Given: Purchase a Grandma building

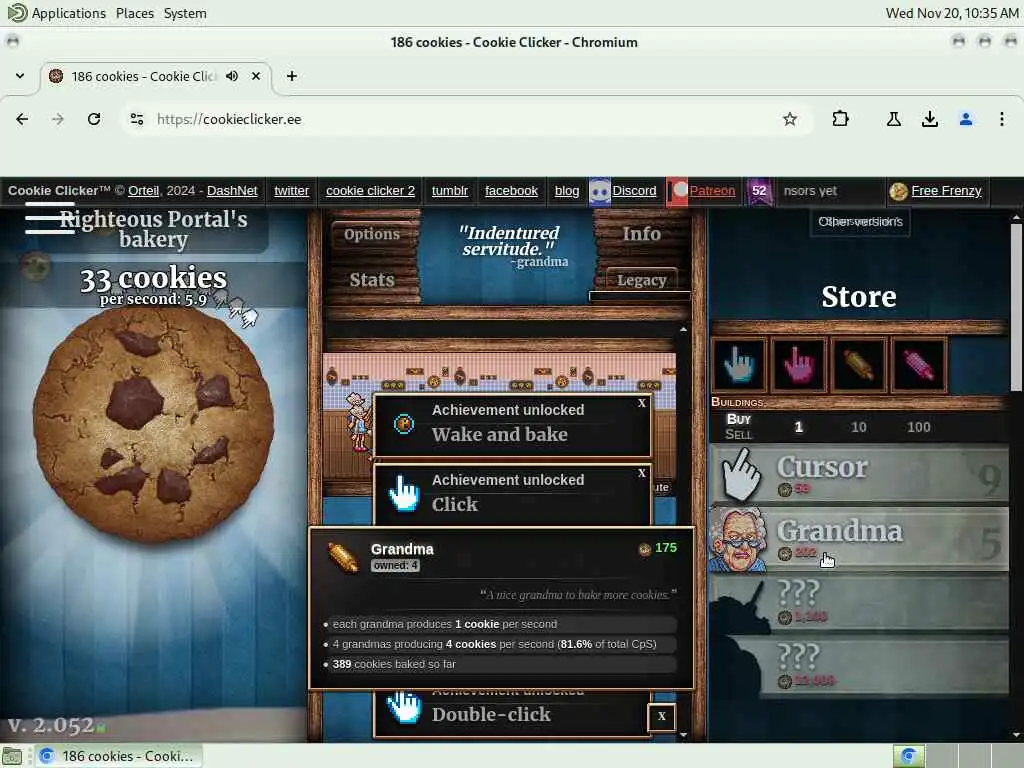Looking at the screenshot, I should point(859,539).
